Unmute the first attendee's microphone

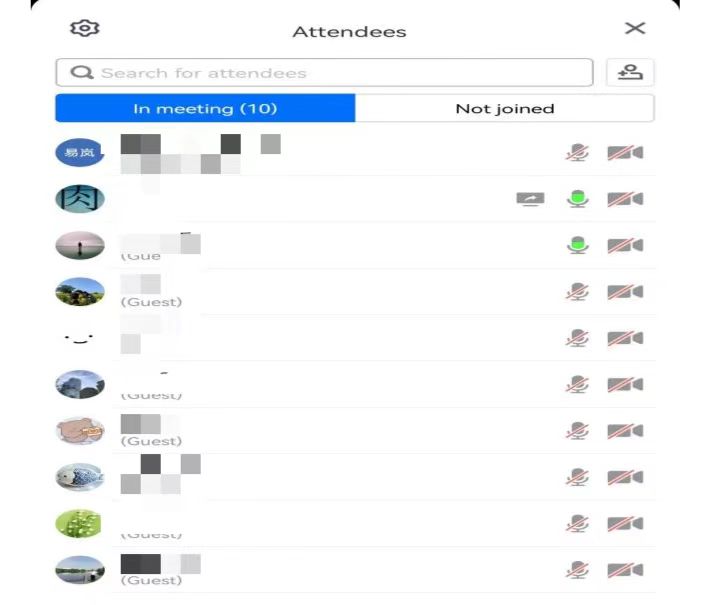pyautogui.click(x=577, y=153)
